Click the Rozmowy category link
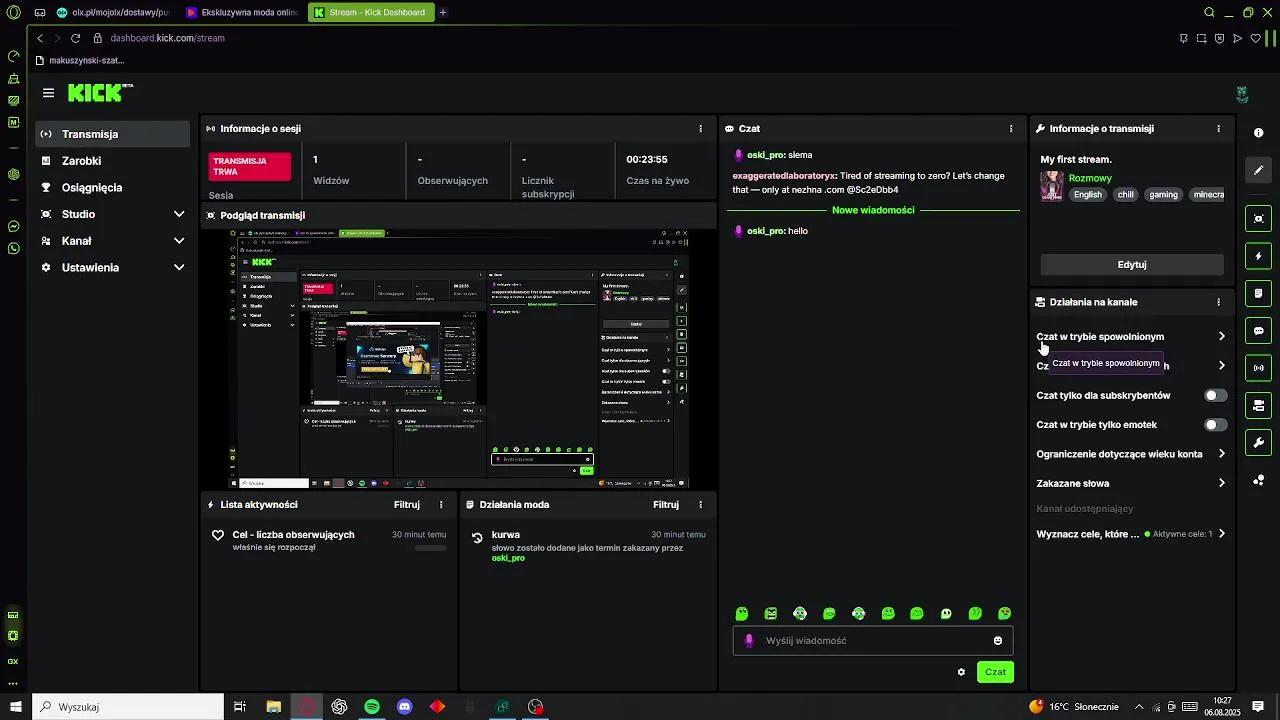Image resolution: width=1280 pixels, height=720 pixels. pos(1090,178)
